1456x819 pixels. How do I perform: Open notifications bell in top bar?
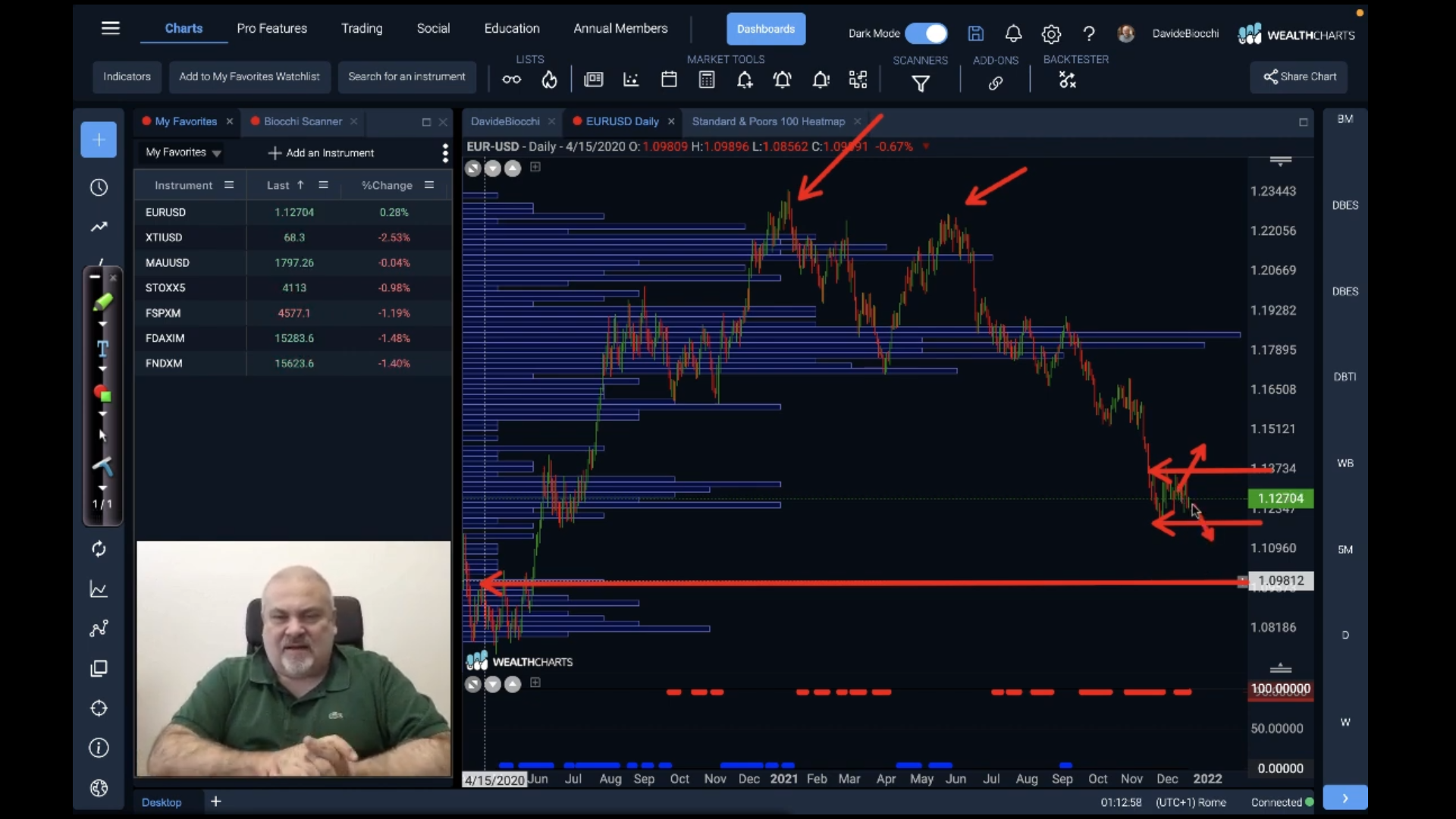tap(1013, 33)
